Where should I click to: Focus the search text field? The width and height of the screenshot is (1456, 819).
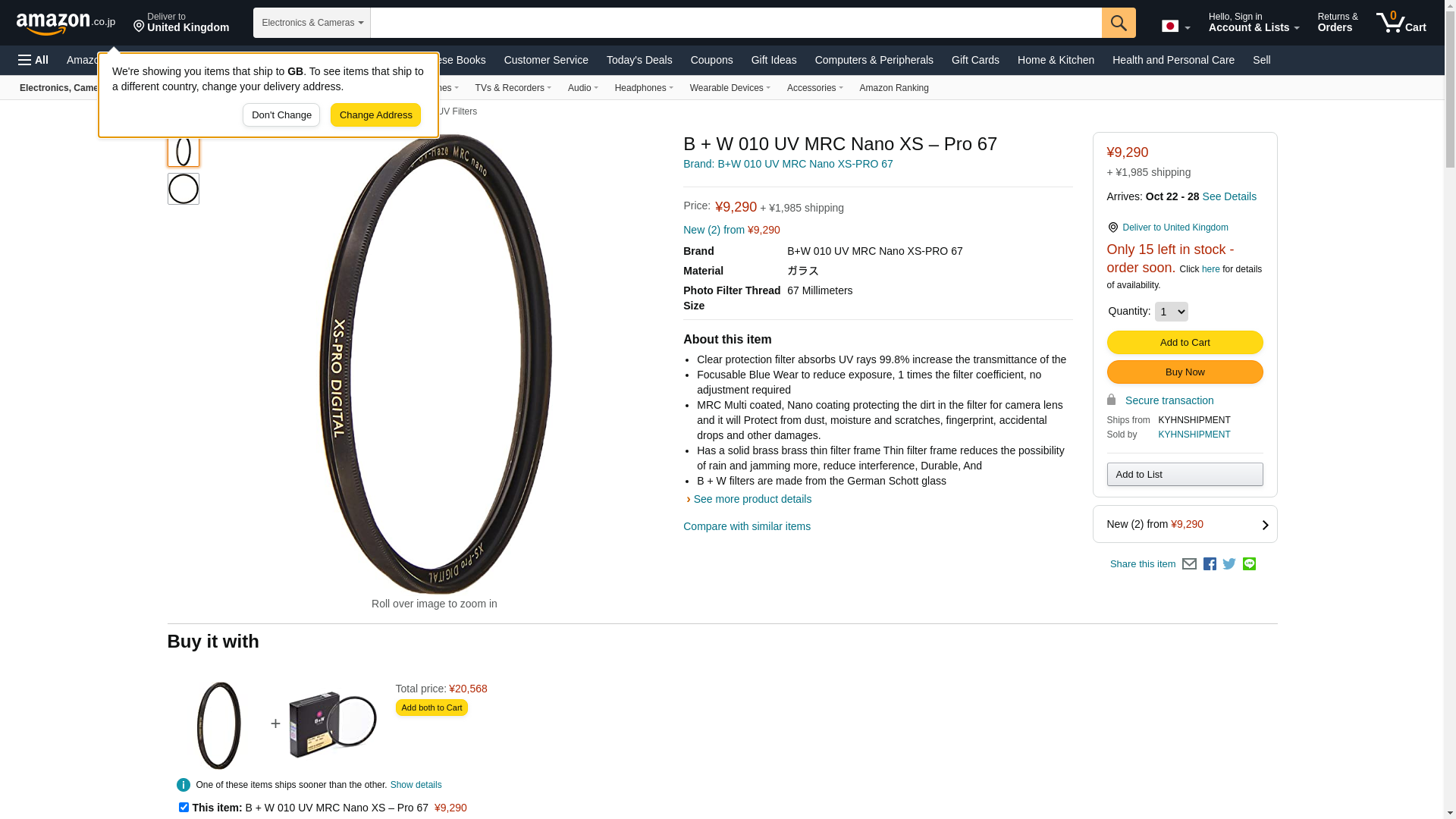pyautogui.click(x=736, y=23)
